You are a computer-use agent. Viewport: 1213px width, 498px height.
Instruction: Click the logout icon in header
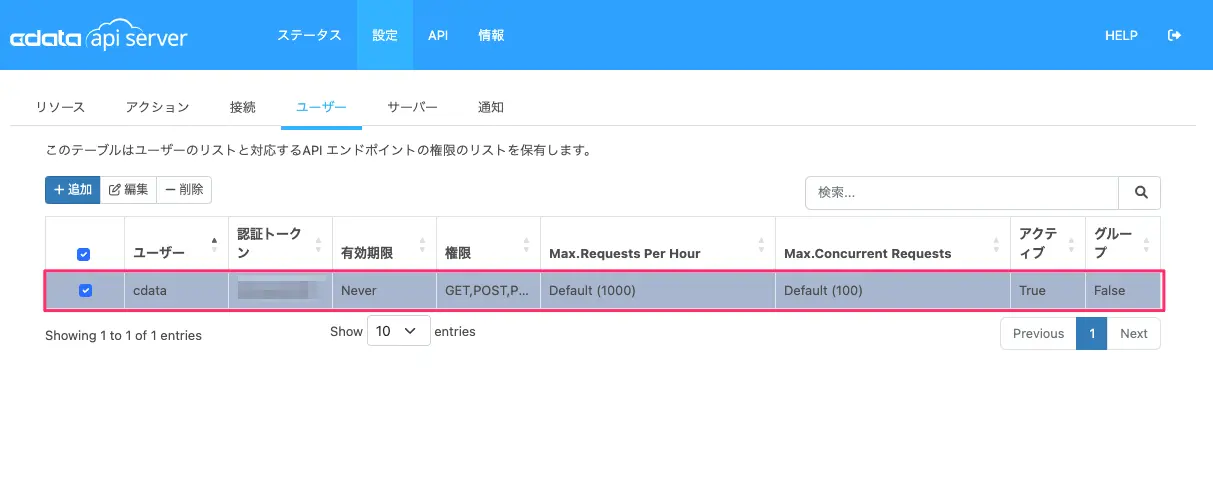[x=1174, y=35]
